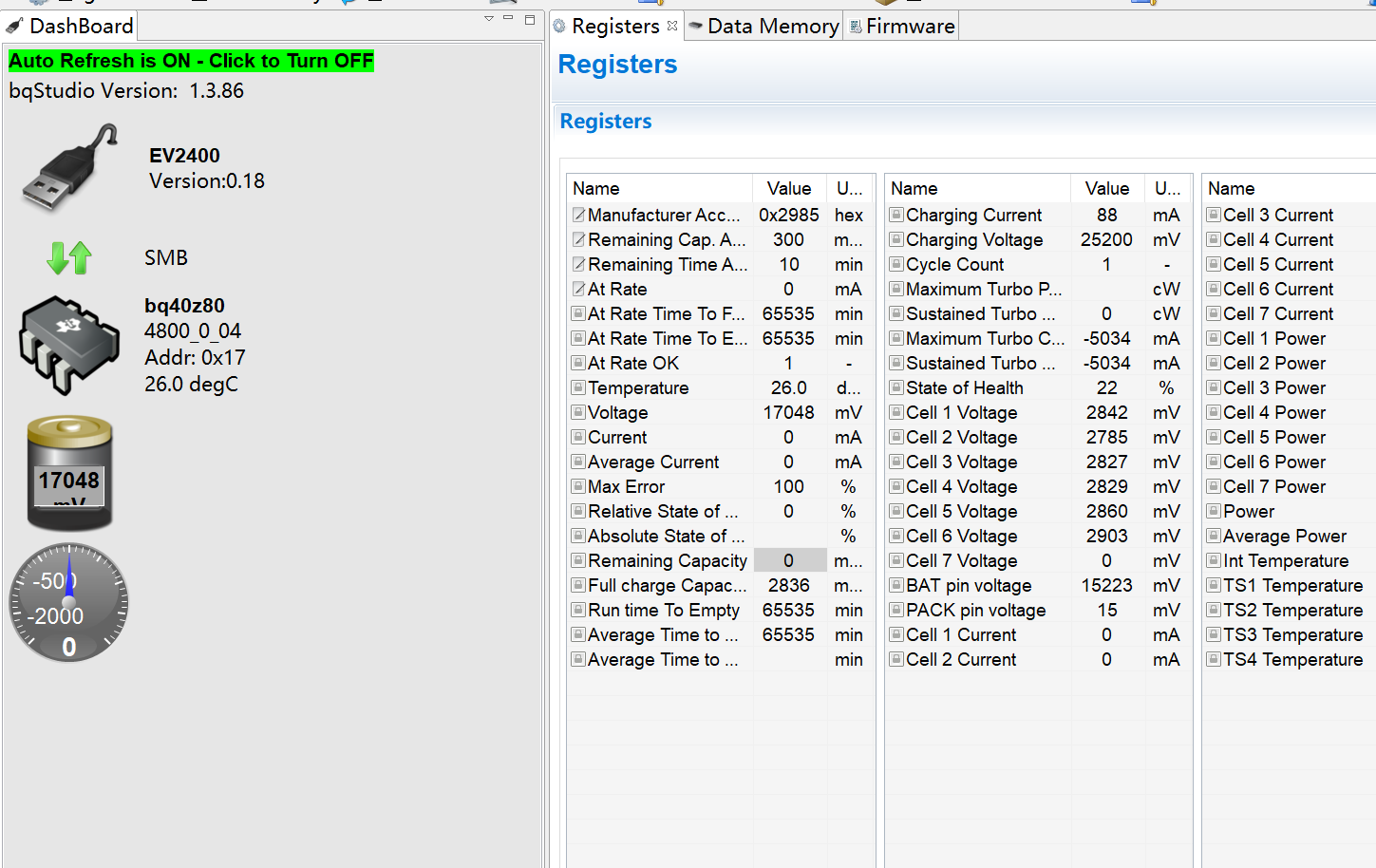Click the current gauge dial on the DashBoard
1376x868 pixels.
point(68,602)
